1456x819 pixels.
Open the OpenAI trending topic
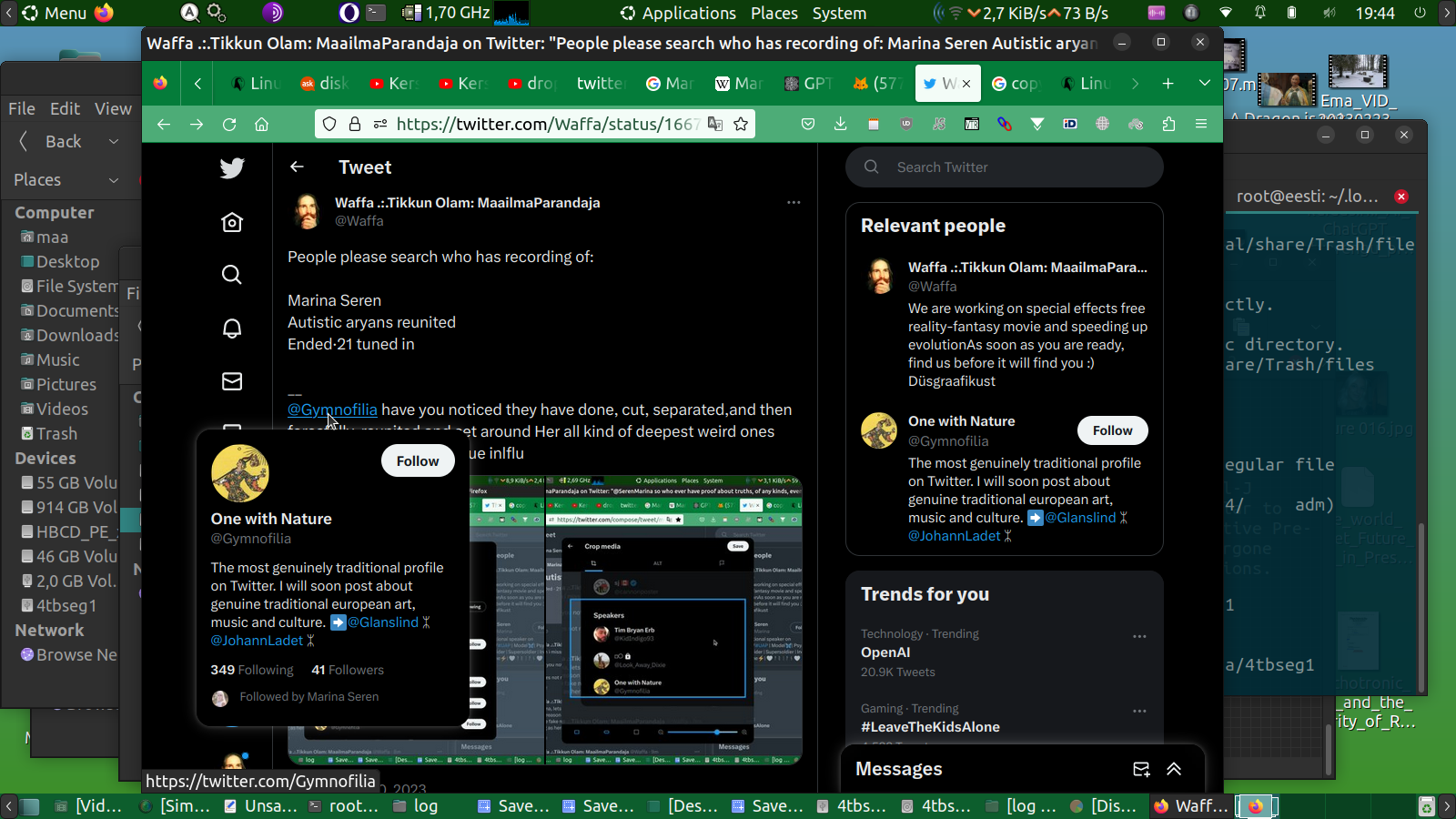[x=885, y=652]
